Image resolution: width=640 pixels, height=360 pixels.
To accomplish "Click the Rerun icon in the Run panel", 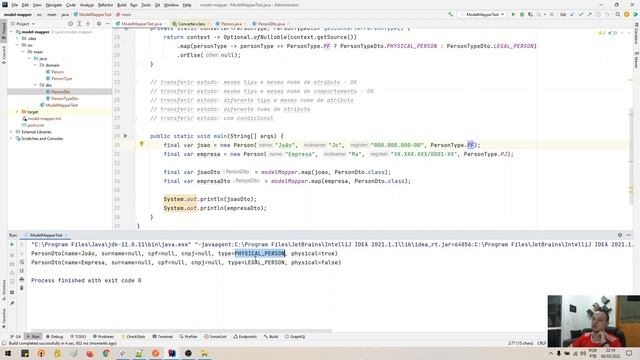I will tap(12, 244).
